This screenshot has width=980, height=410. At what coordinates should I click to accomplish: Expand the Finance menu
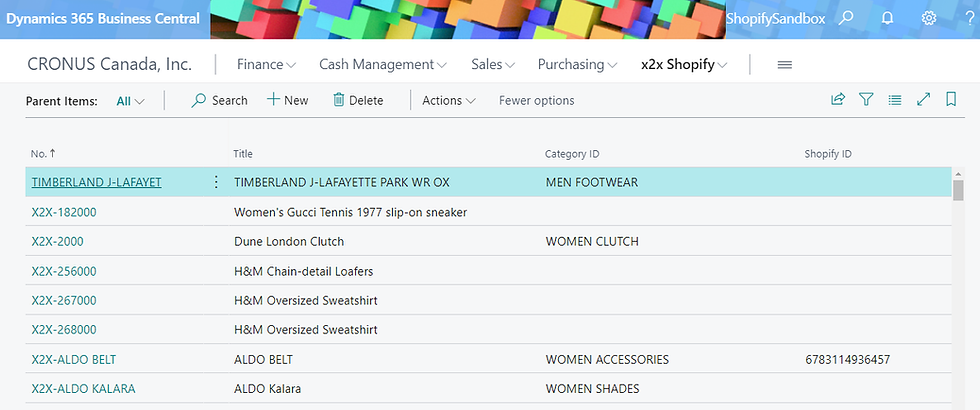coord(266,65)
